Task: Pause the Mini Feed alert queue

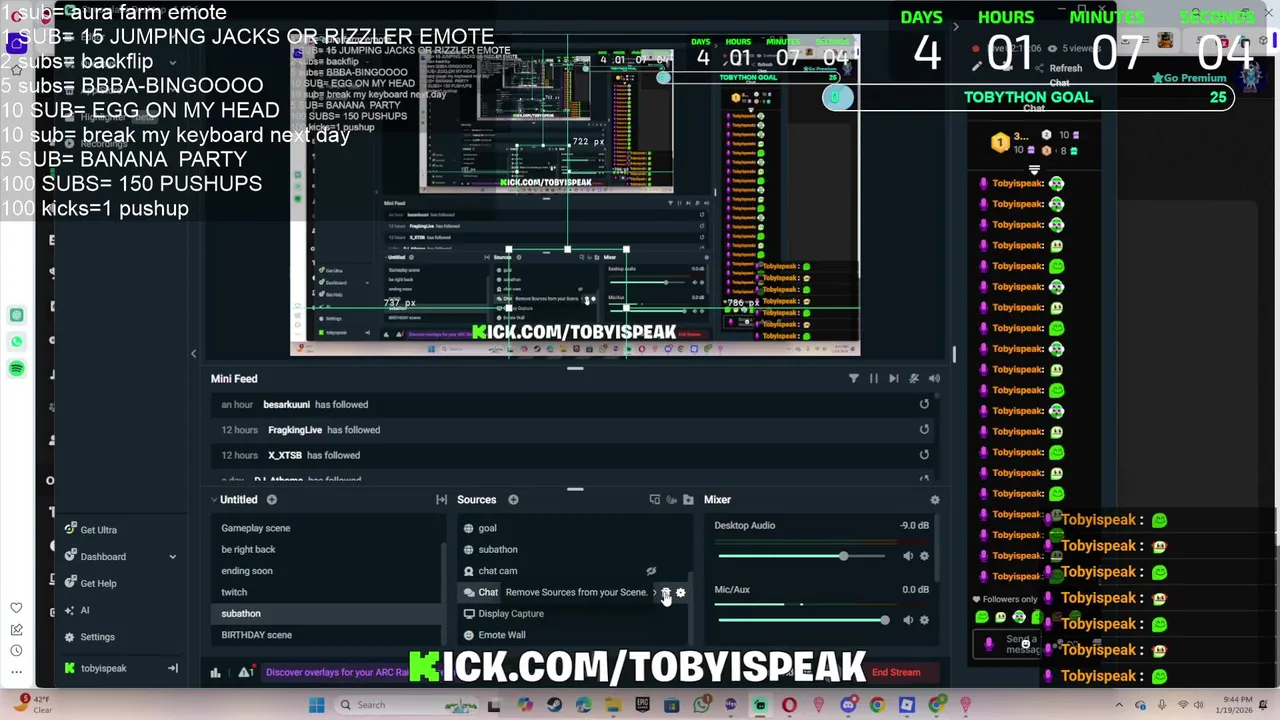Action: pyautogui.click(x=873, y=379)
